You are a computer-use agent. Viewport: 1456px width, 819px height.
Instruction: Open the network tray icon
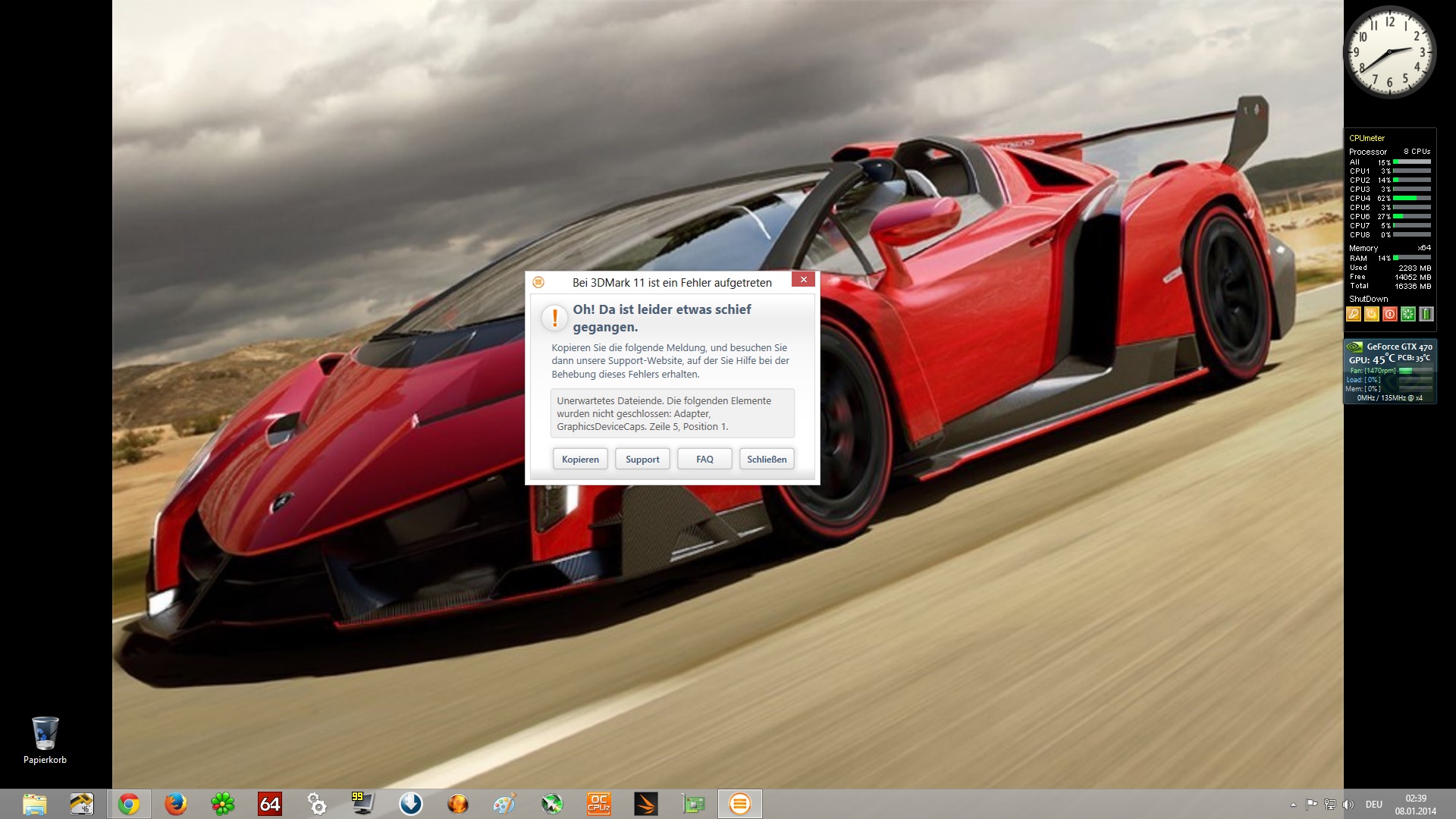(1329, 804)
